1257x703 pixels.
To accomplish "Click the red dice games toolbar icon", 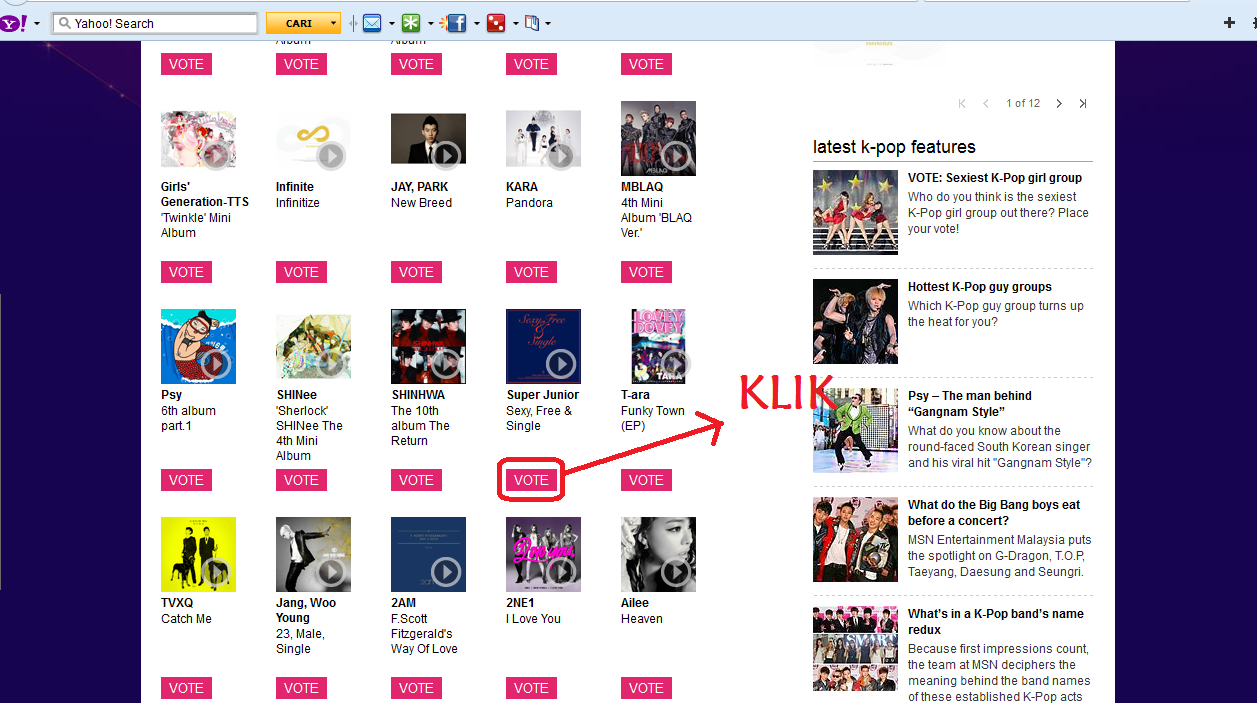I will (x=496, y=23).
